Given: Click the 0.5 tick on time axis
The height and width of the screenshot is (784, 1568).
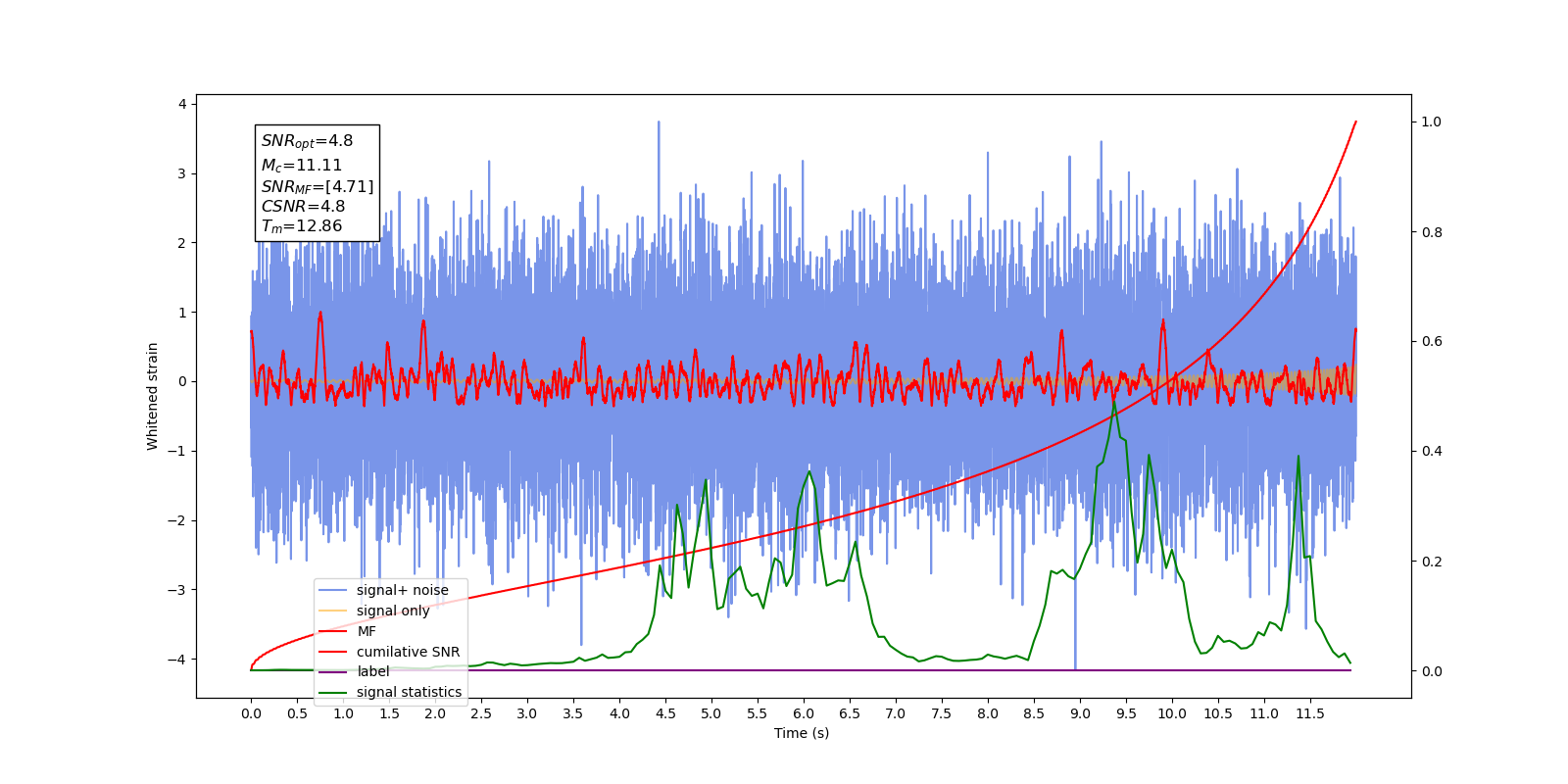Looking at the screenshot, I should 297,713.
